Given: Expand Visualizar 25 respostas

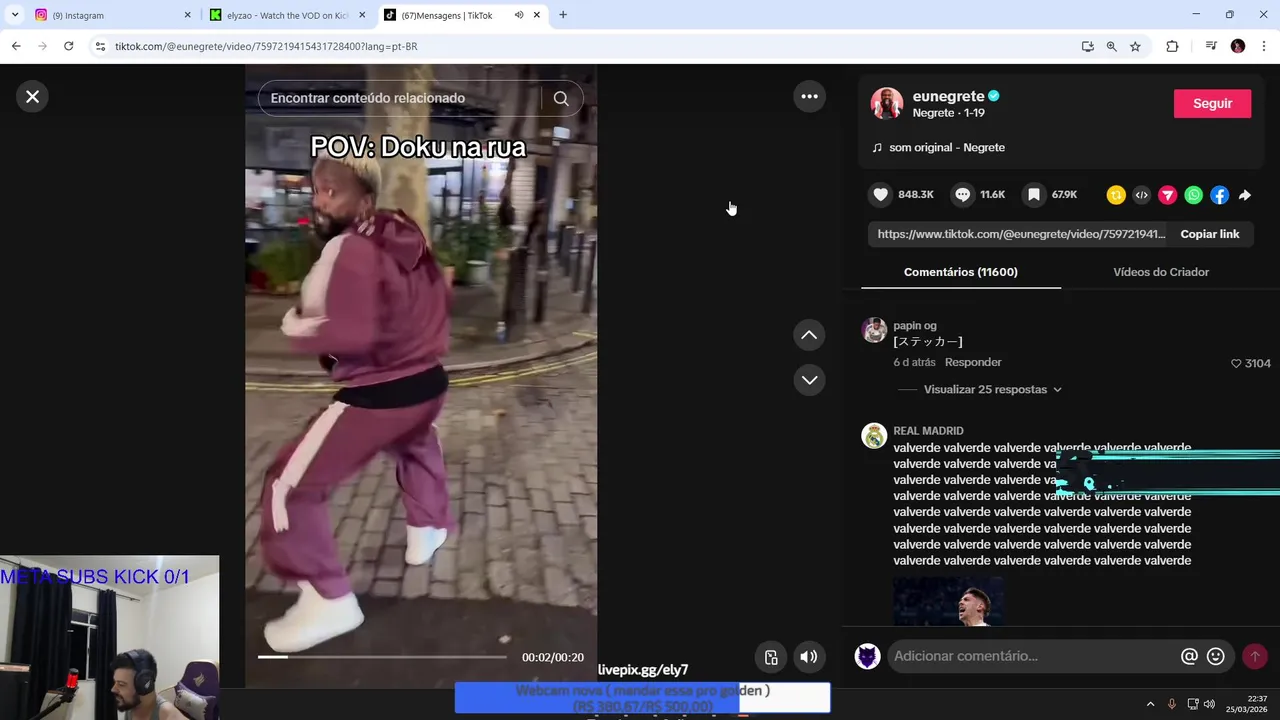Looking at the screenshot, I should pyautogui.click(x=992, y=389).
